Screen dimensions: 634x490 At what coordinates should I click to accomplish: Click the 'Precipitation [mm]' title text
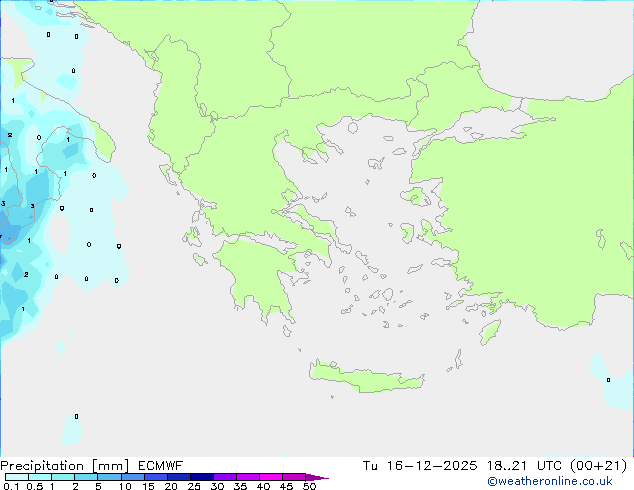pyautogui.click(x=65, y=466)
